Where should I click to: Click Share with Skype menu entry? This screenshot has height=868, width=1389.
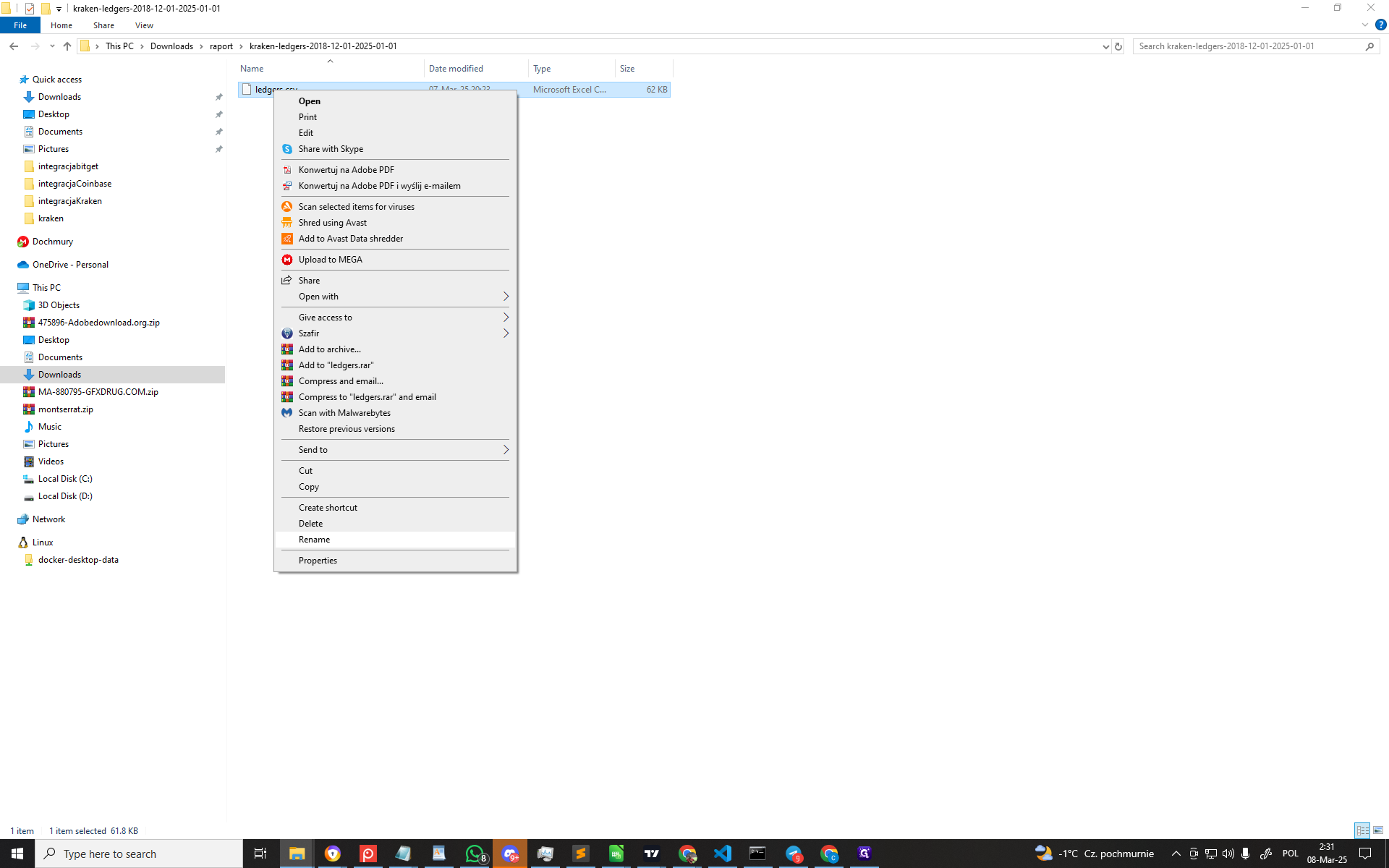point(331,149)
